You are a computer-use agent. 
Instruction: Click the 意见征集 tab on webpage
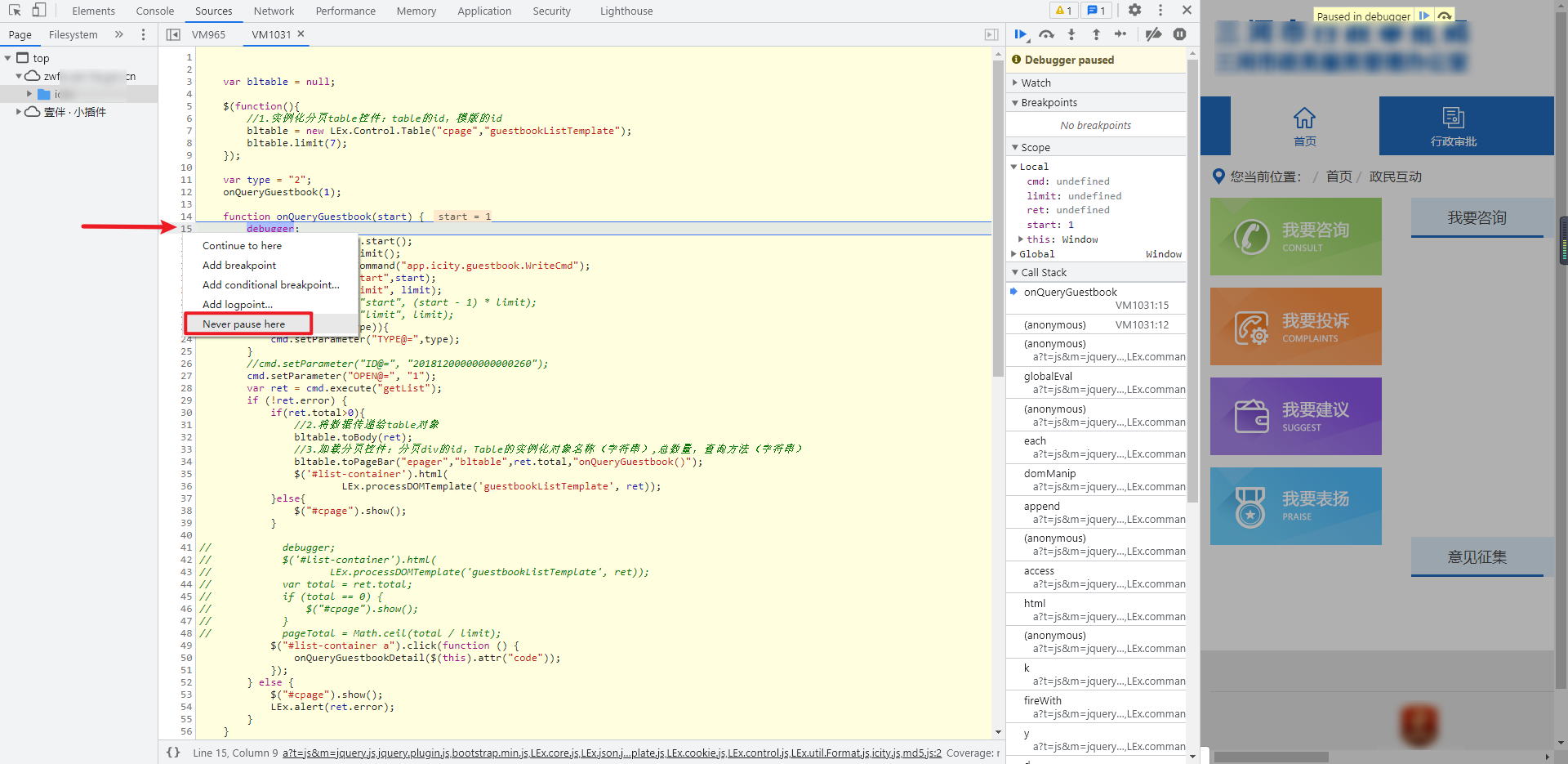click(1477, 556)
